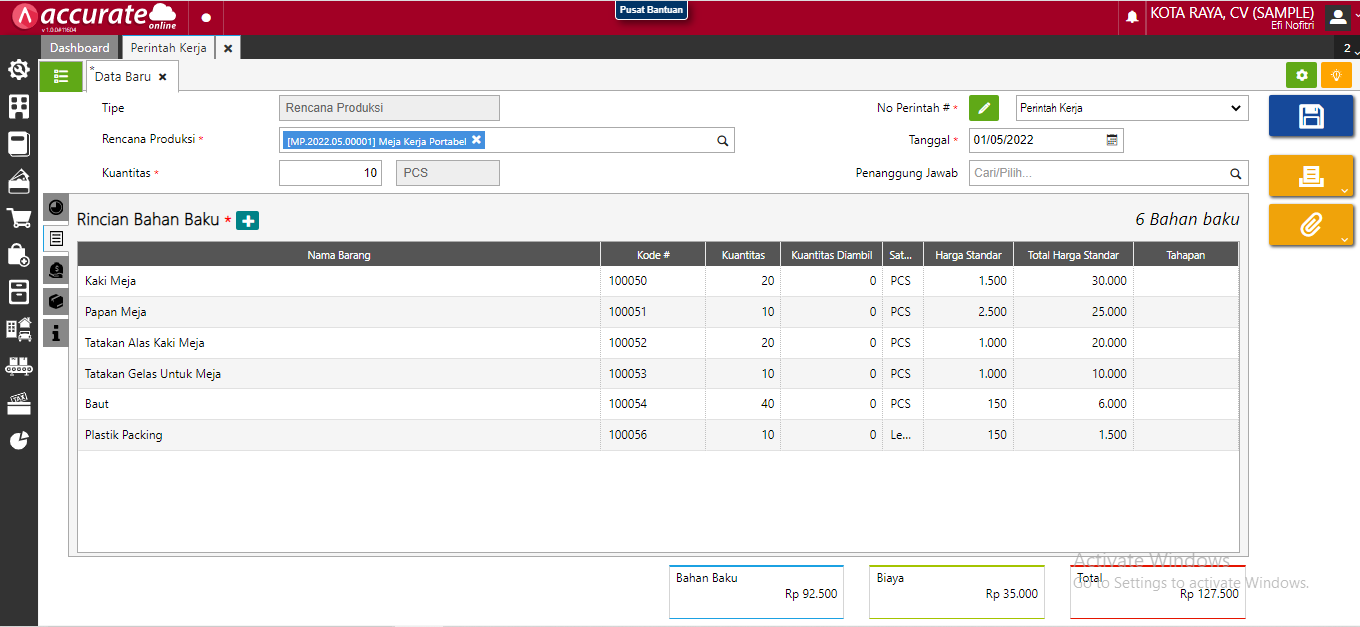Open the fixed assets building-truck icon

pyautogui.click(x=18, y=329)
